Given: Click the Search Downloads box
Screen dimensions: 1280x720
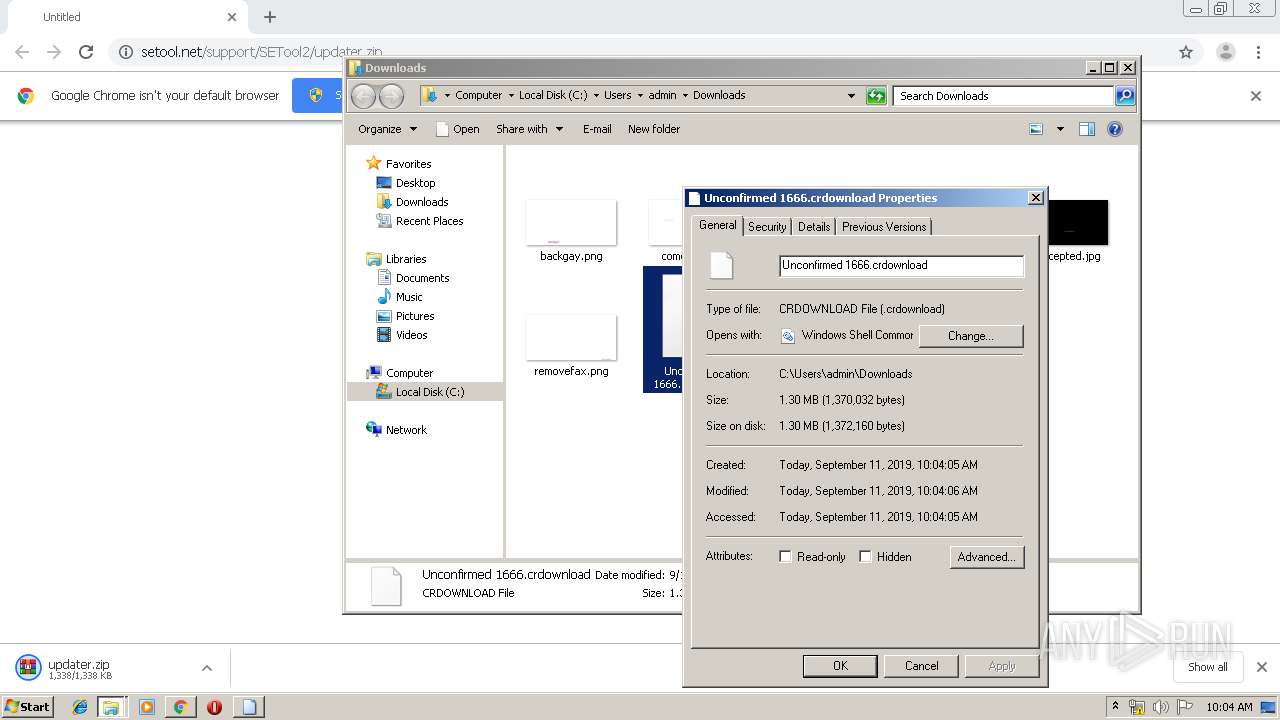Looking at the screenshot, I should 1003,96.
